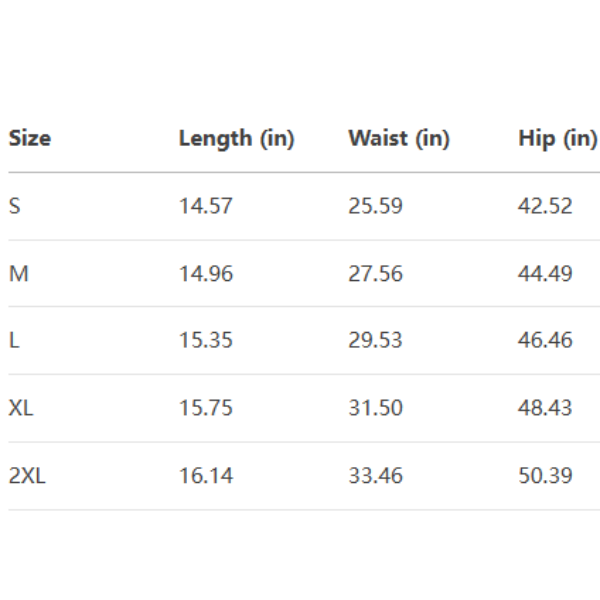Click the 29.53 waist value
This screenshot has width=600, height=600.
375,340
